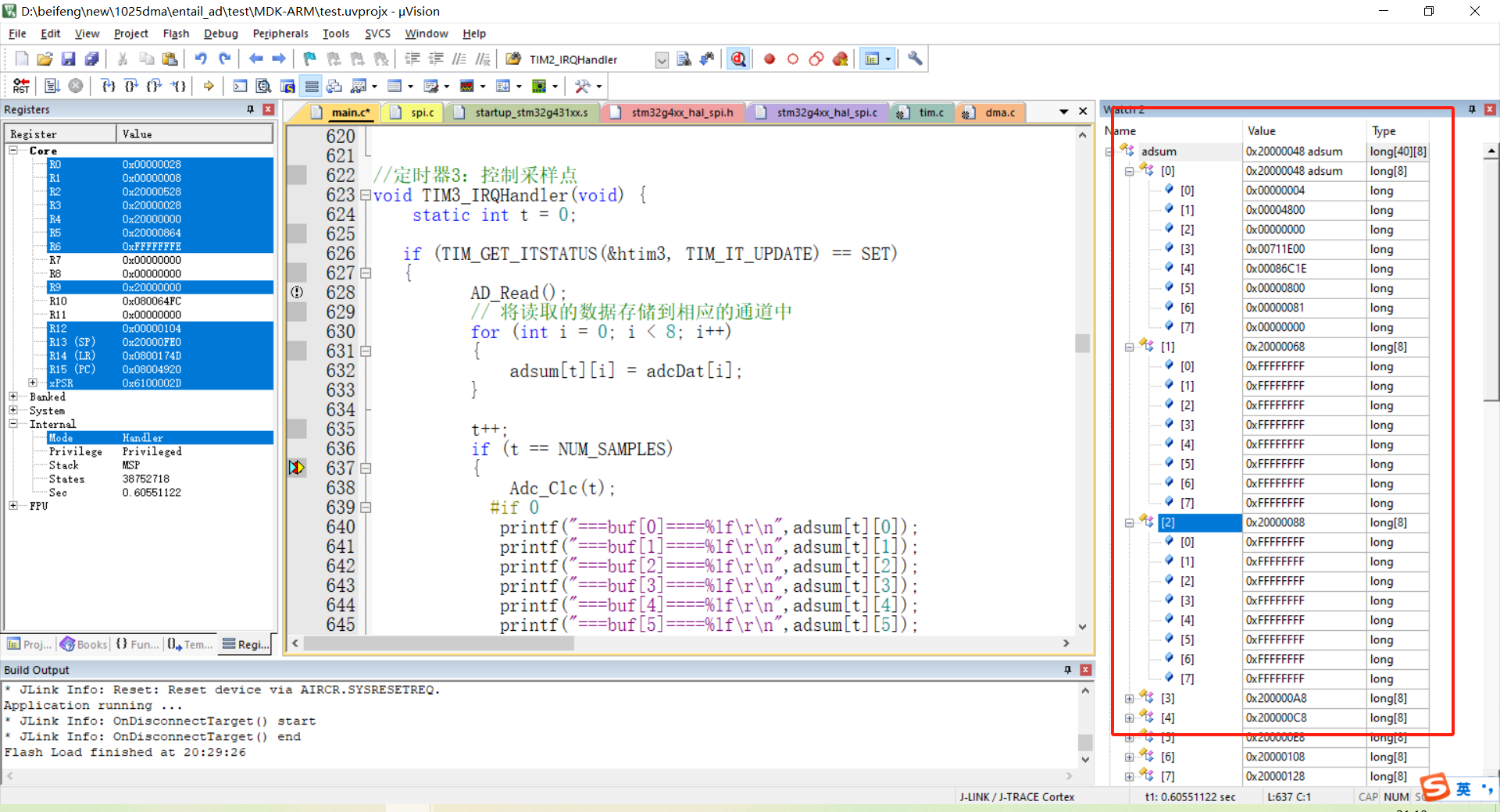Switch to the Books panel tab
Viewport: 1500px width, 812px height.
[x=84, y=644]
